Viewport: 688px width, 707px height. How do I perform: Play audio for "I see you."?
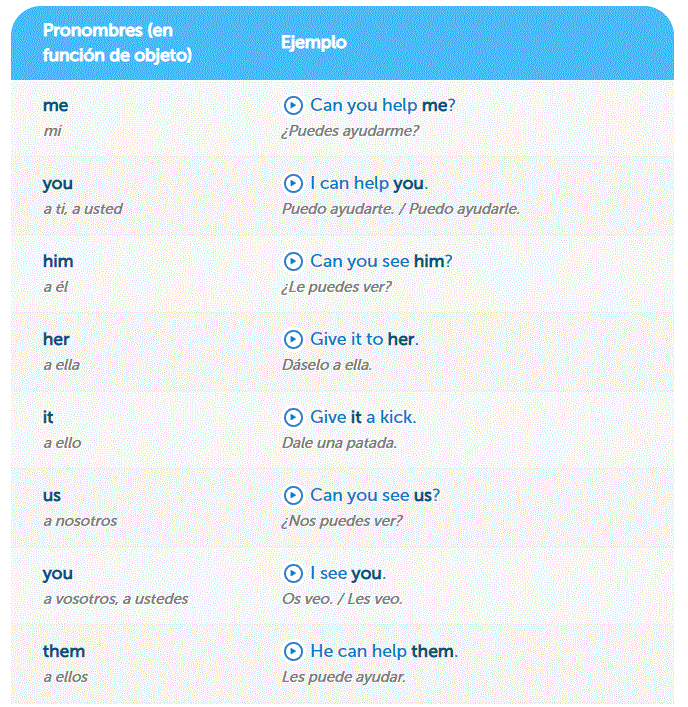[293, 573]
